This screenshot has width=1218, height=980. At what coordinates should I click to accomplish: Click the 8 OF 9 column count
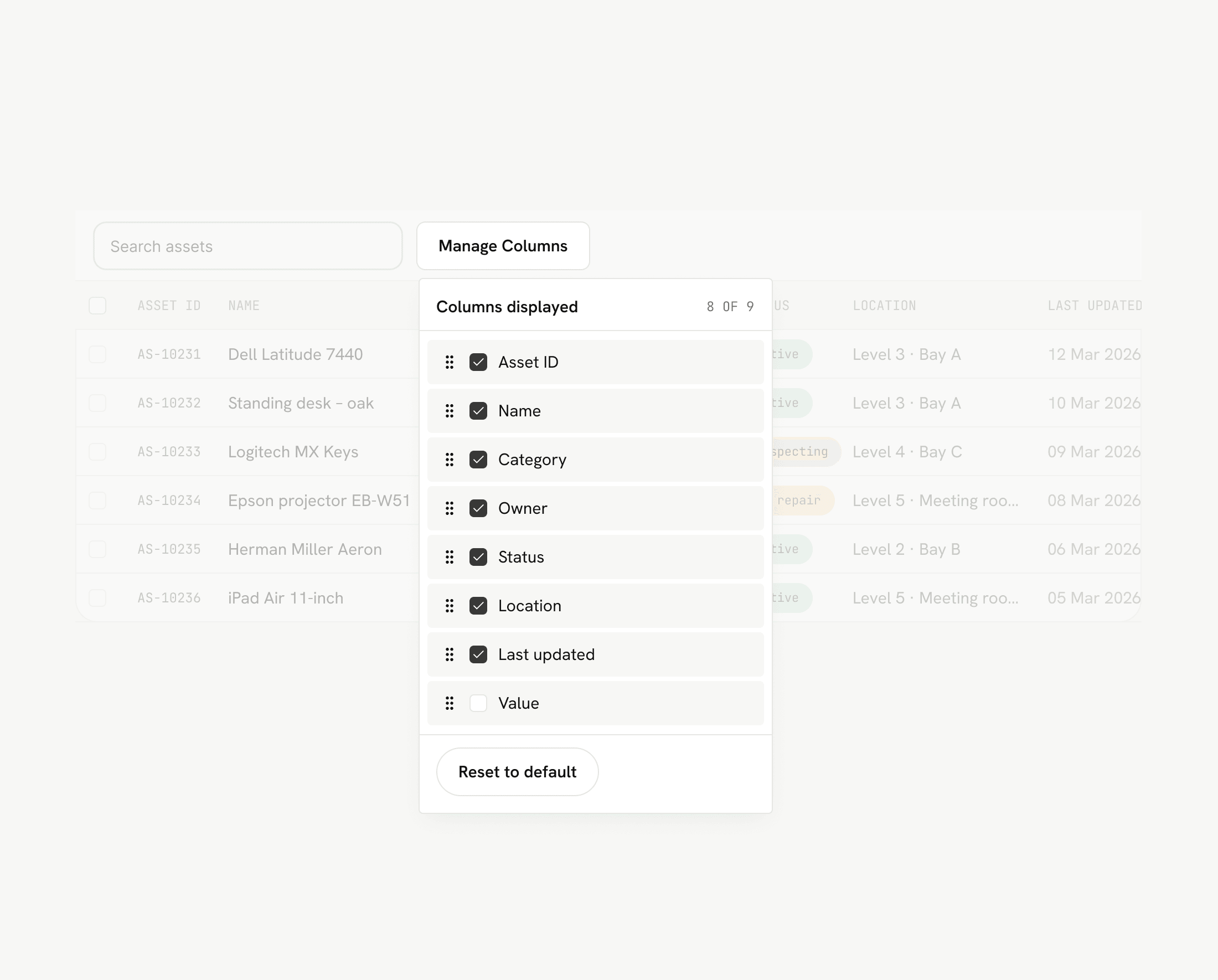[x=730, y=307]
